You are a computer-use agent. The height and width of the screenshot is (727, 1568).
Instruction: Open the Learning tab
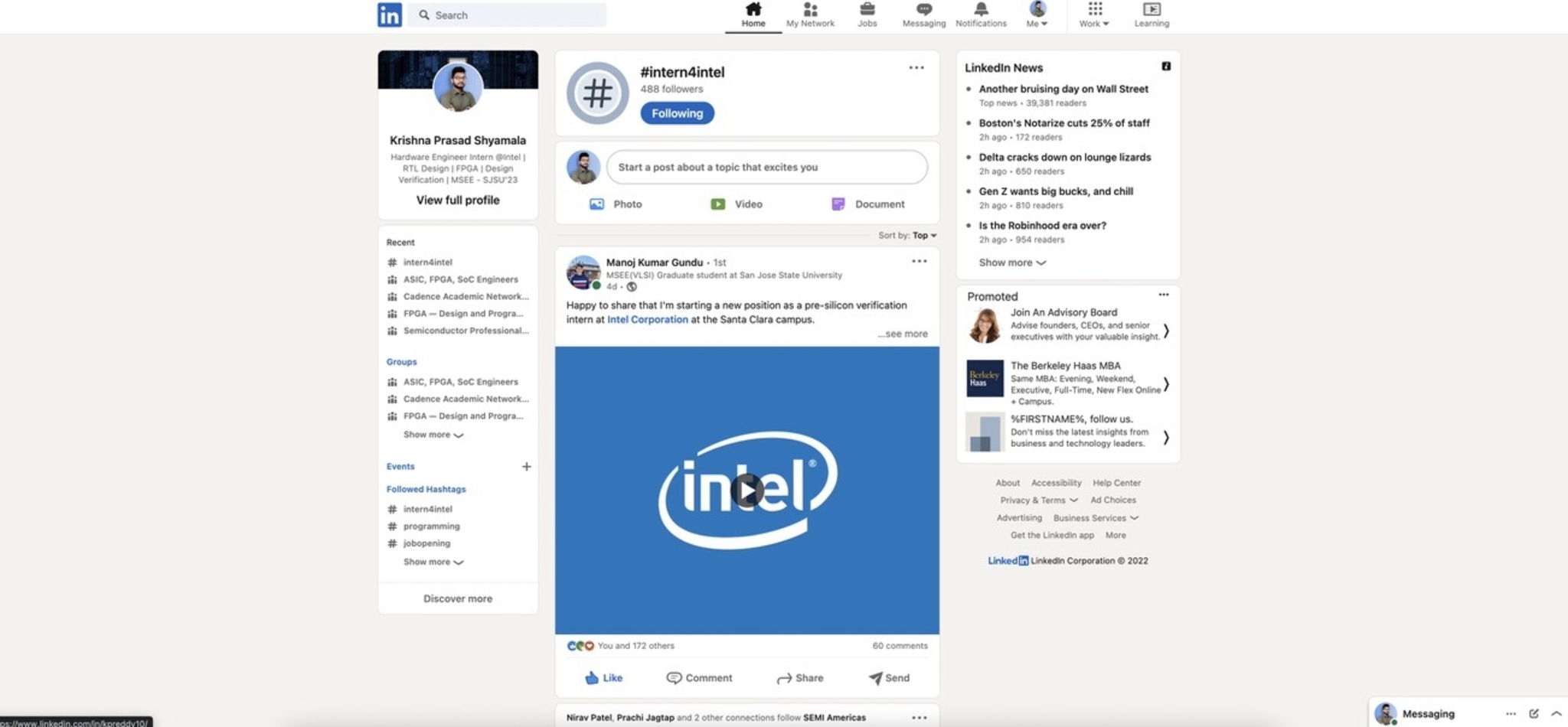pyautogui.click(x=1151, y=15)
